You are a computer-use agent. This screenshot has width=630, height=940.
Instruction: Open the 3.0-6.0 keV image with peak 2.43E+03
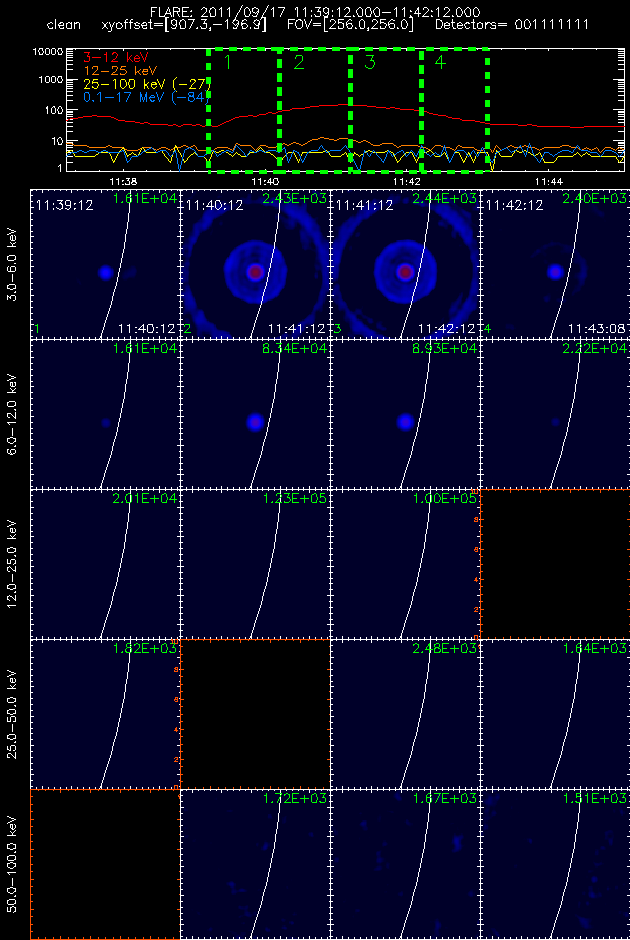pos(255,264)
